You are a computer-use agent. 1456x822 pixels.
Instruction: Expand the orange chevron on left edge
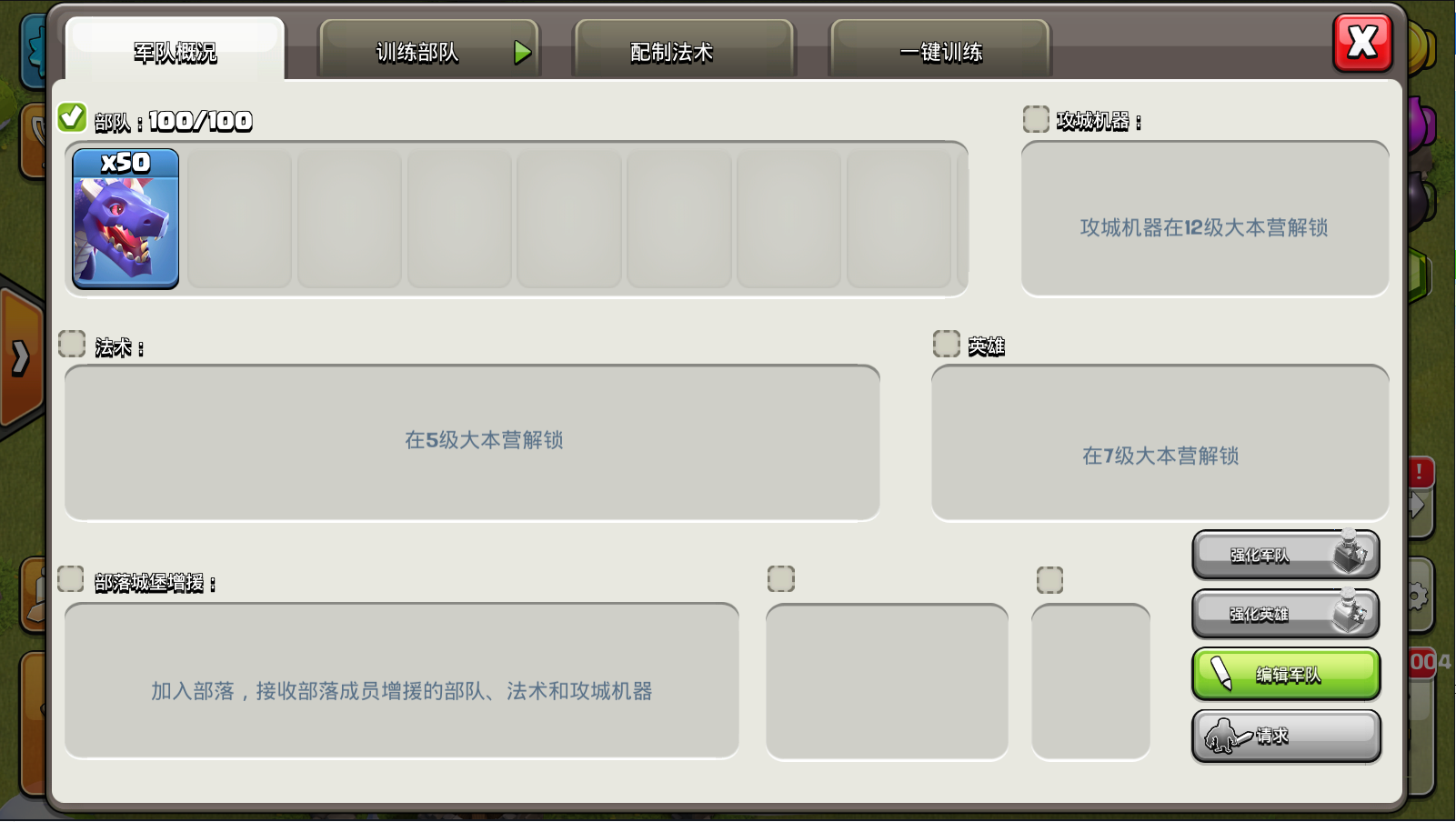pos(20,357)
